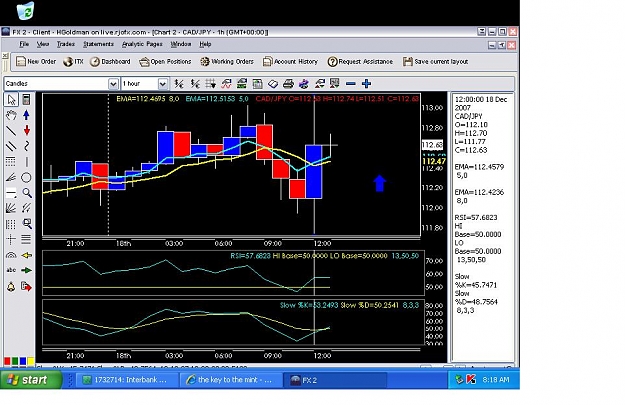View Working Orders
The height and width of the screenshot is (405, 625).
[227, 61]
